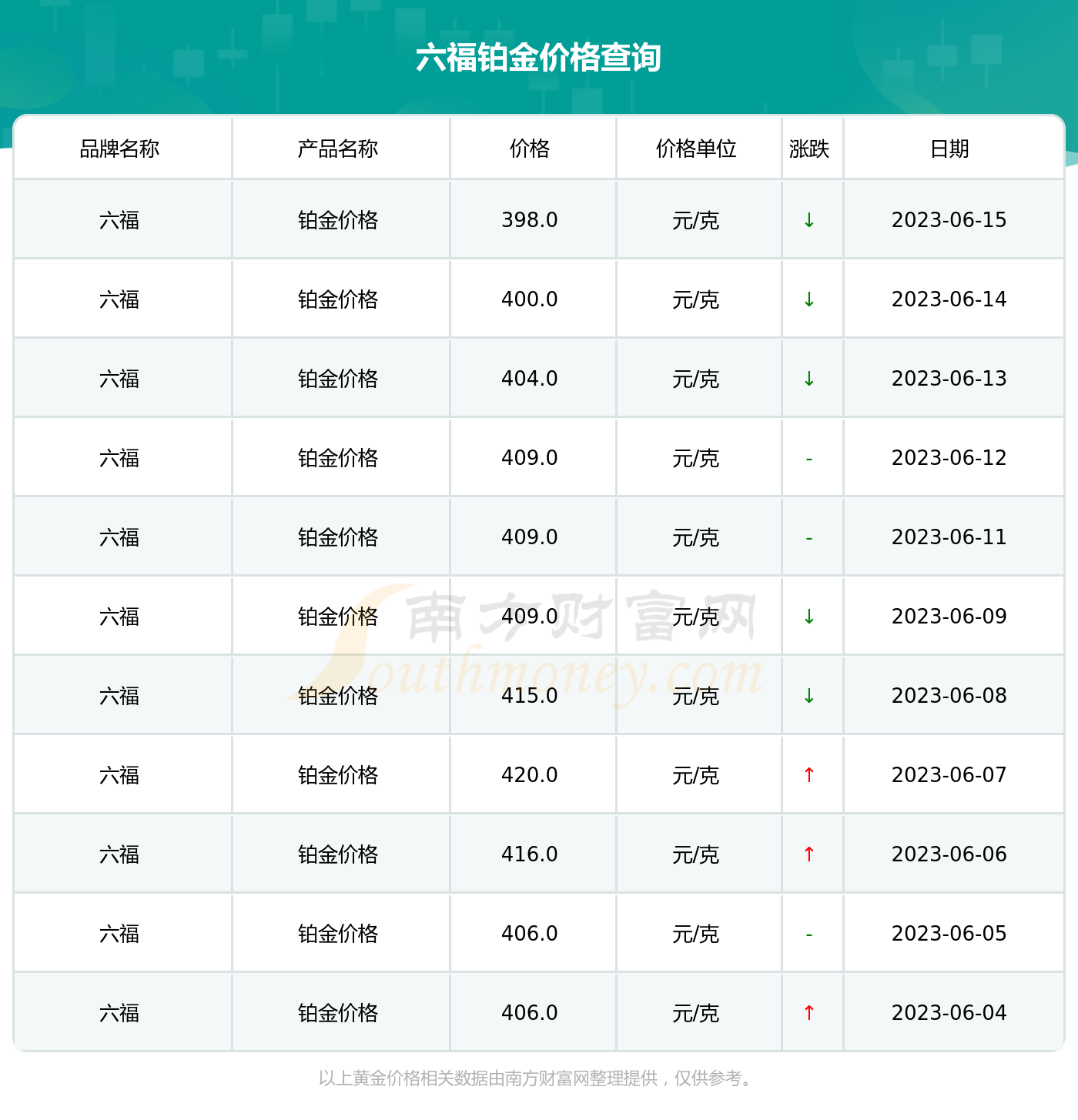The height and width of the screenshot is (1120, 1078).
Task: Click 六福 in the 2023-06-15 row
Action: [119, 221]
